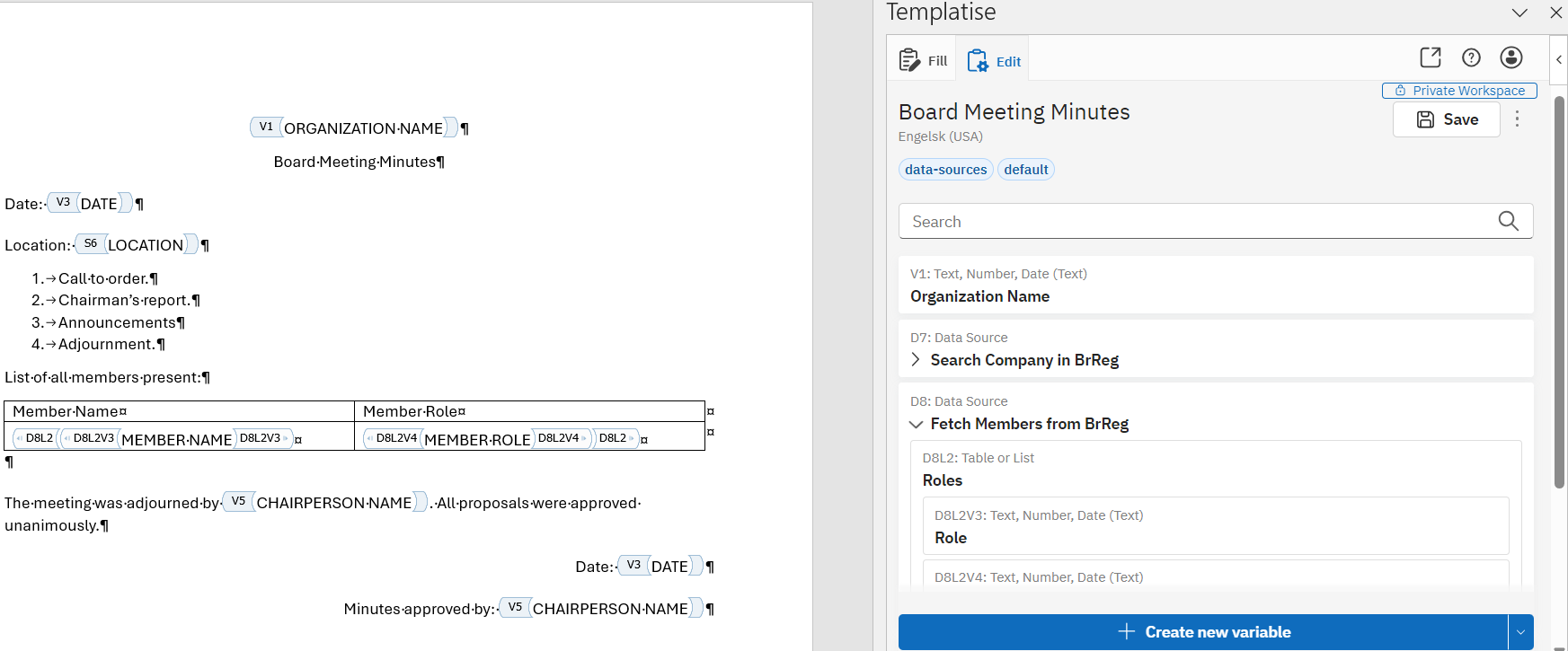Open template in external window icon
The width and height of the screenshot is (1568, 651).
[1431, 57]
